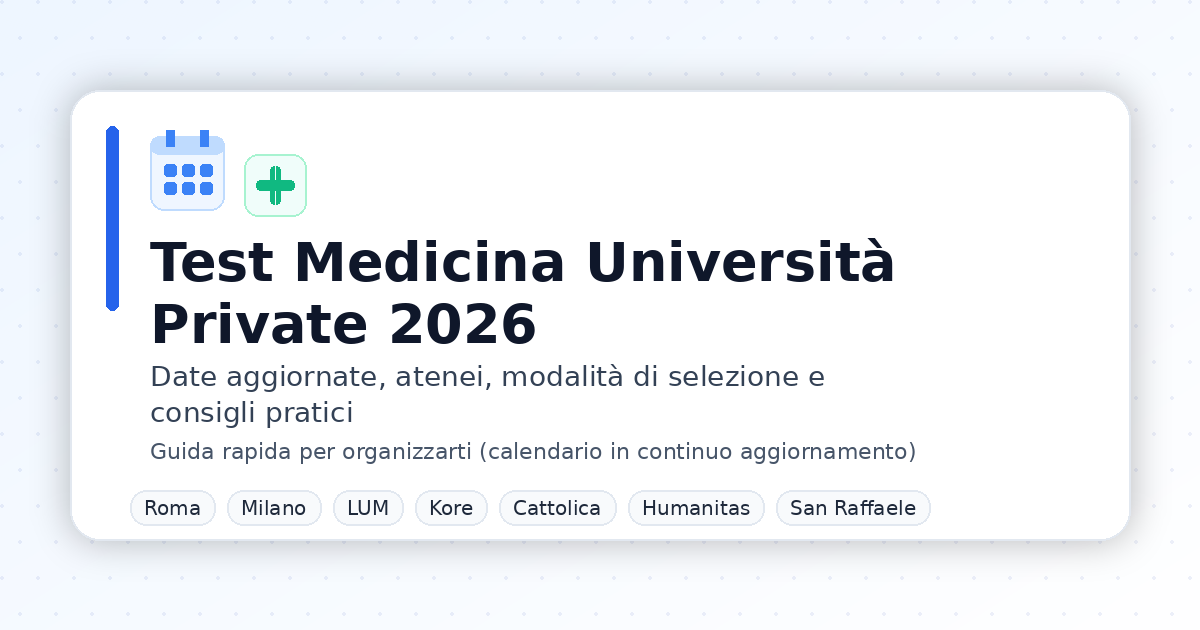
Task: Select the Roma tag
Action: [x=172, y=508]
